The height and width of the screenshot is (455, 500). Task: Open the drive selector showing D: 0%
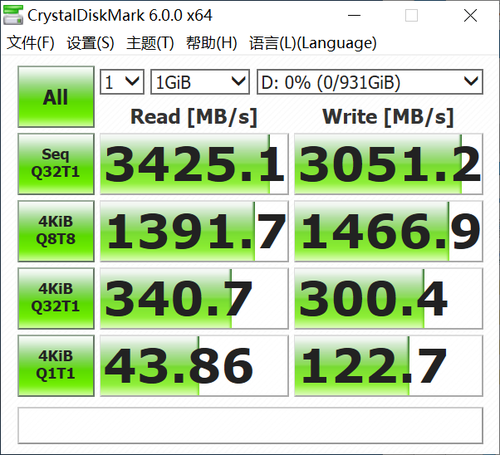click(370, 82)
